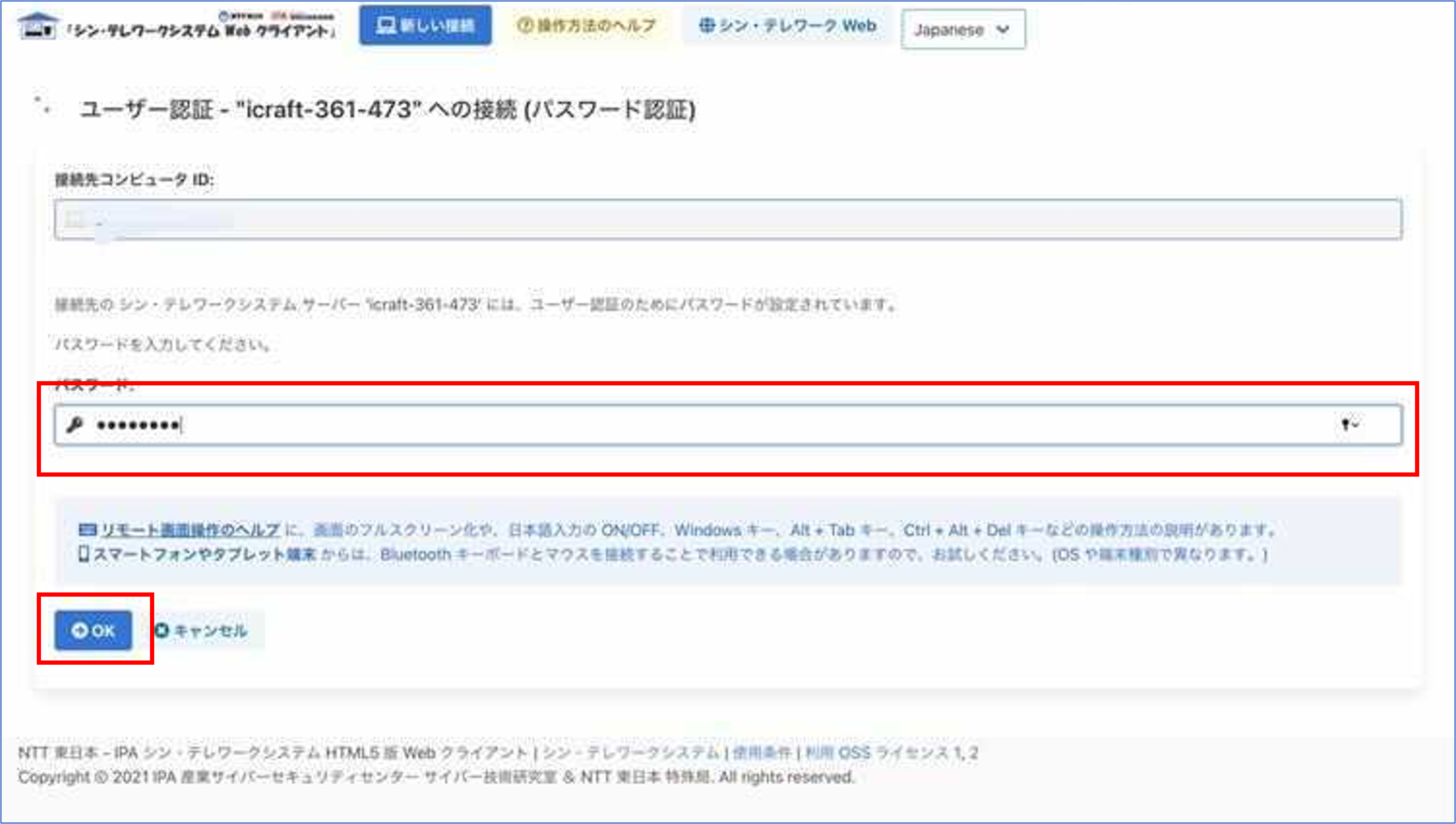Open the Japanese language dropdown

962,30
